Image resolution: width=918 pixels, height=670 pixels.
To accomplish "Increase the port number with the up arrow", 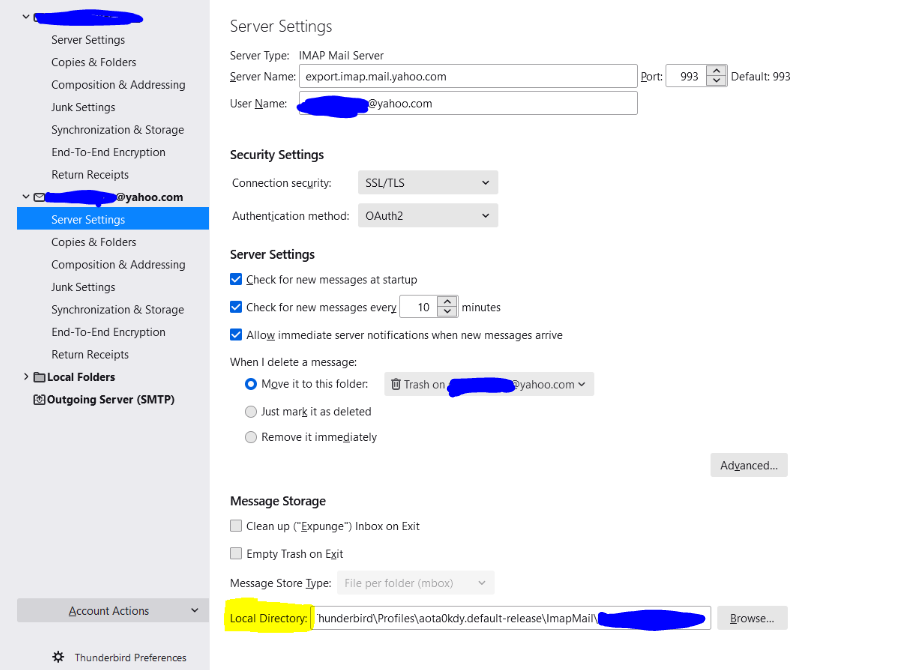I will 717,71.
